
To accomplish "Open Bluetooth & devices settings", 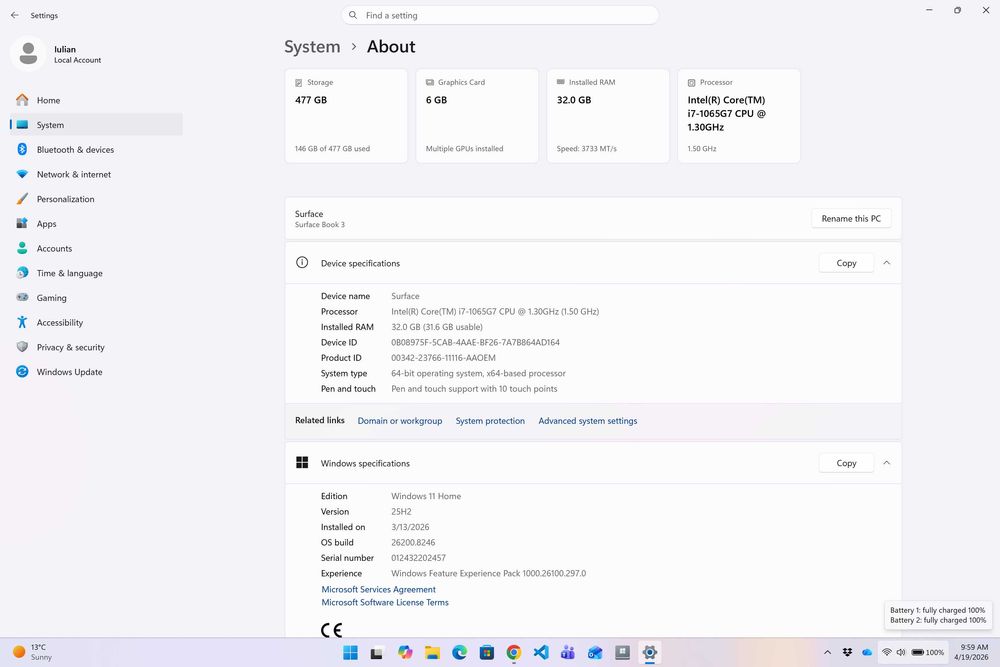I will tap(96, 149).
